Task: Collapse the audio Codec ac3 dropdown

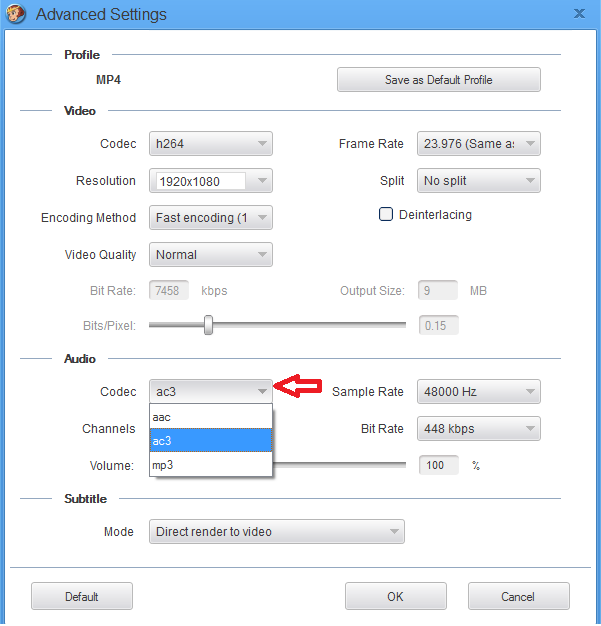Action: [x=211, y=391]
